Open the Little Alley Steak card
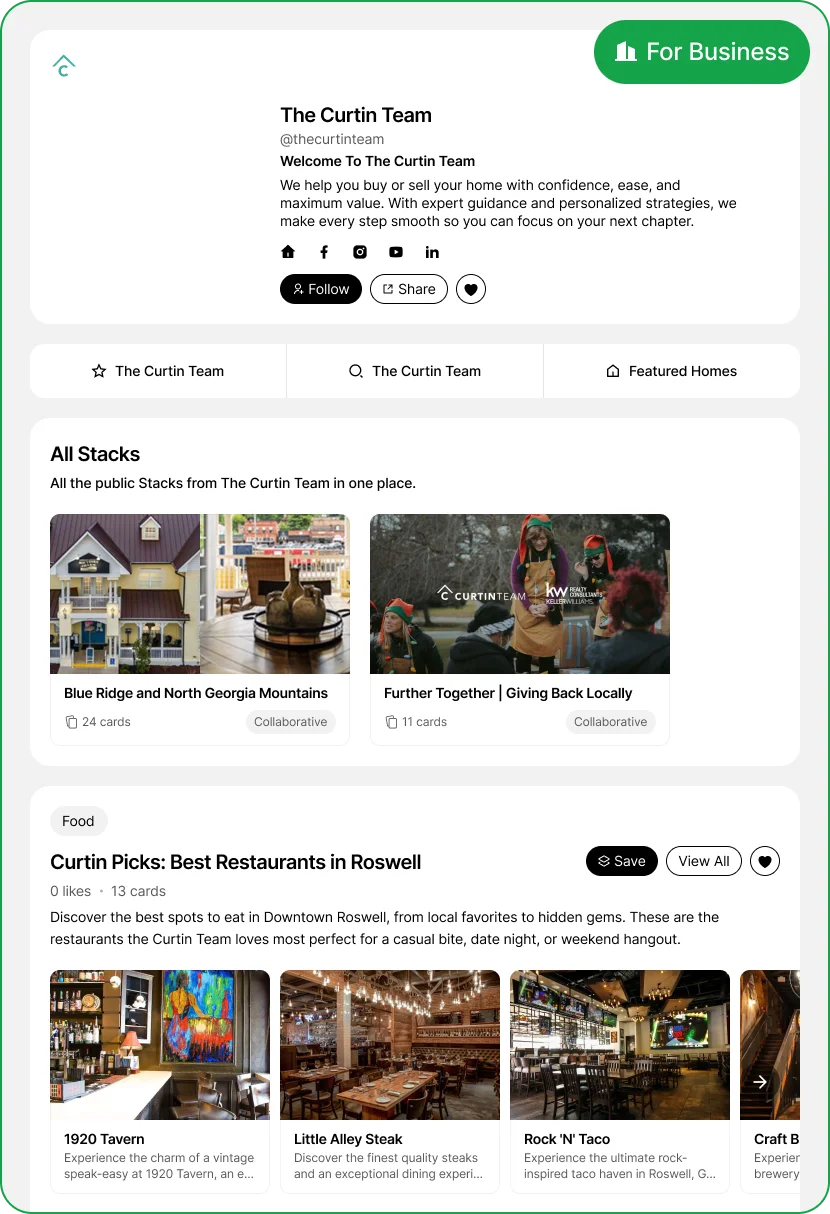This screenshot has width=830, height=1214. tap(390, 1082)
